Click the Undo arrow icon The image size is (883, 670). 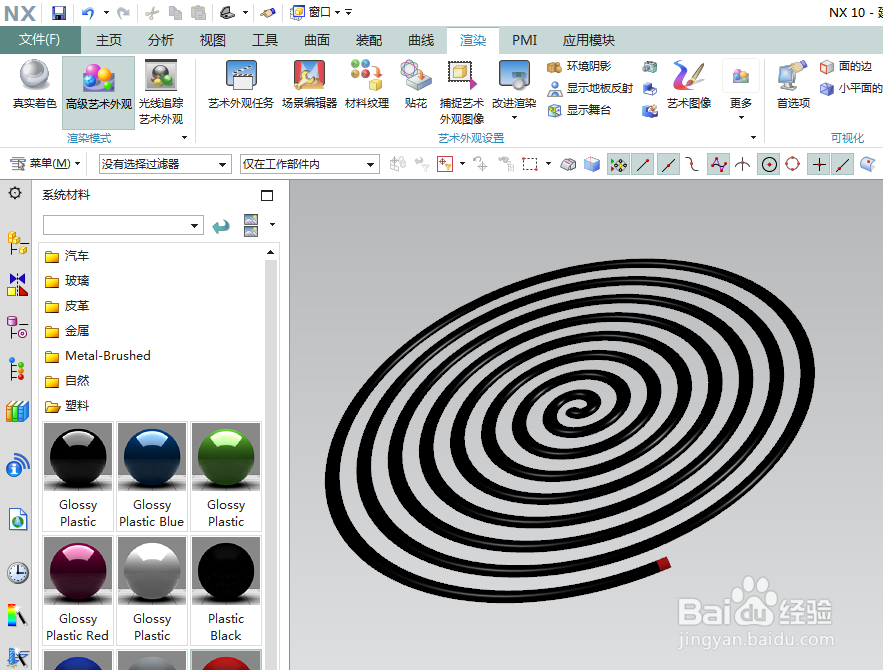87,12
